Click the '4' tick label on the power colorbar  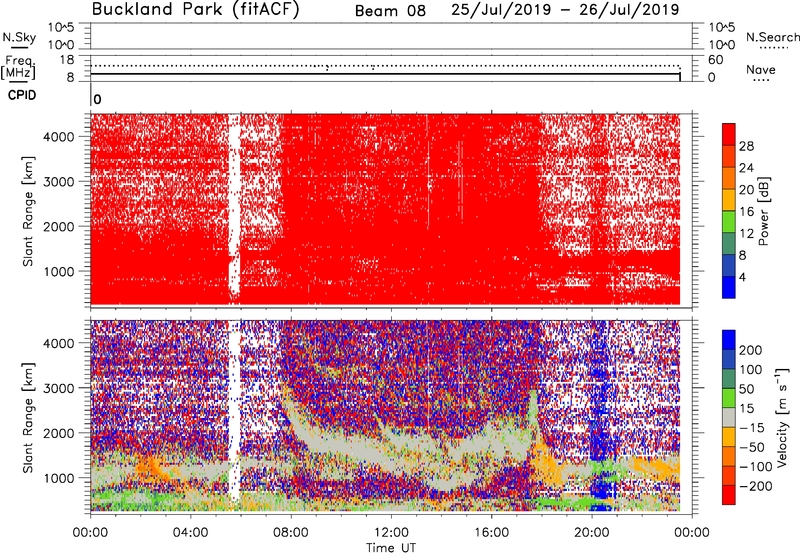742,277
